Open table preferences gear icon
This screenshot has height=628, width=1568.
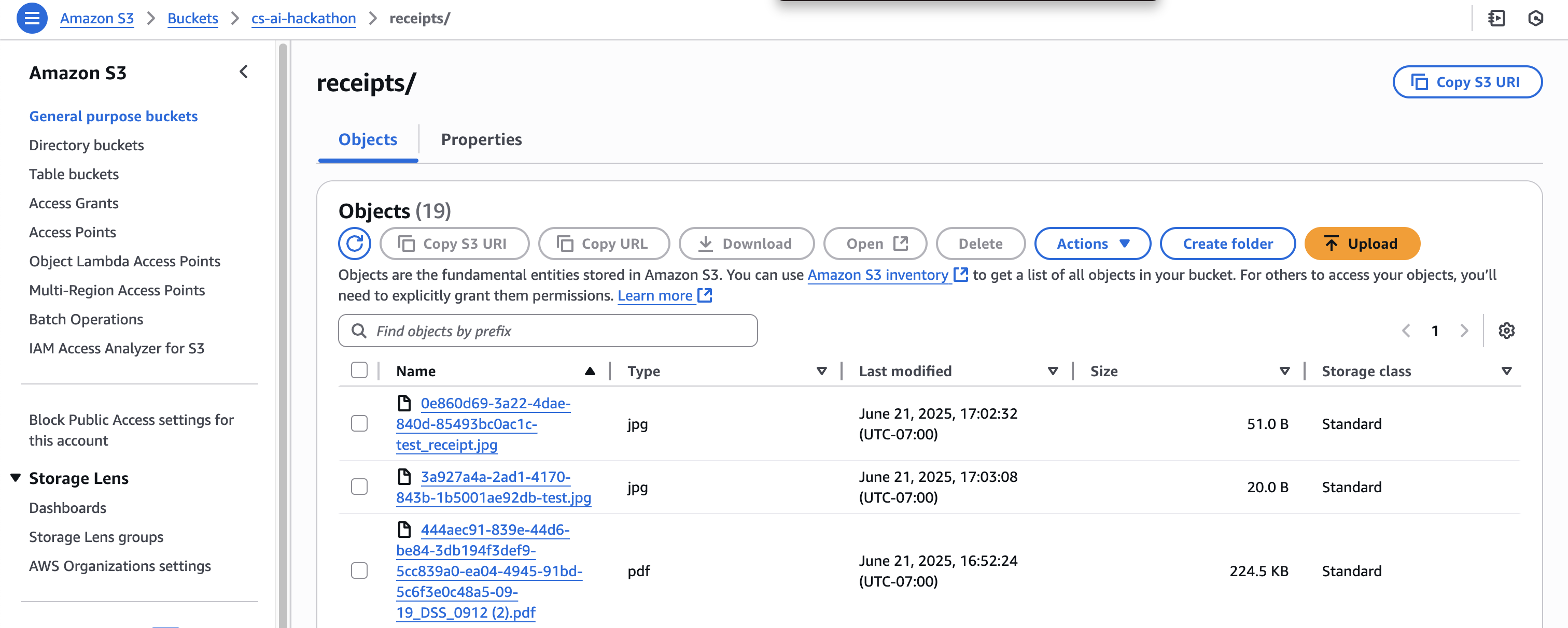[1506, 331]
